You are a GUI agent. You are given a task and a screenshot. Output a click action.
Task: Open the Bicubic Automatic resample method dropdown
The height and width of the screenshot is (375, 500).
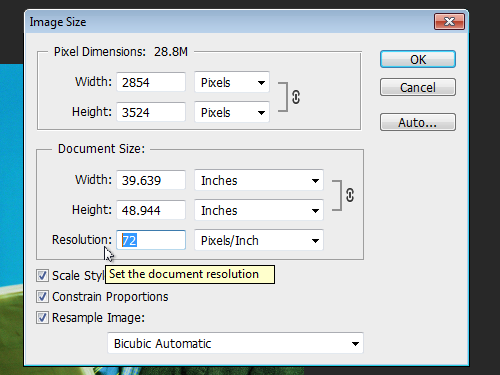click(x=235, y=343)
